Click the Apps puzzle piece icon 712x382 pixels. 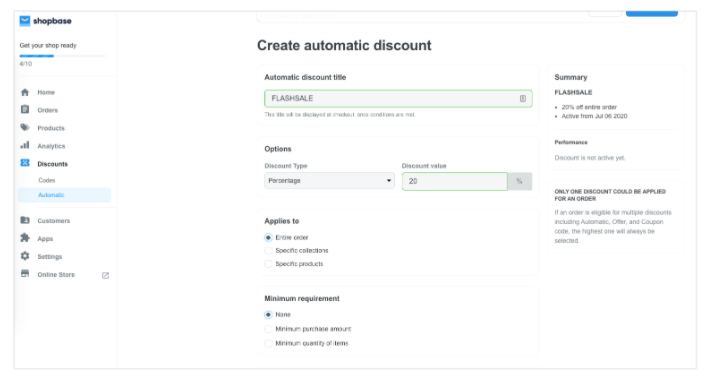pos(25,238)
